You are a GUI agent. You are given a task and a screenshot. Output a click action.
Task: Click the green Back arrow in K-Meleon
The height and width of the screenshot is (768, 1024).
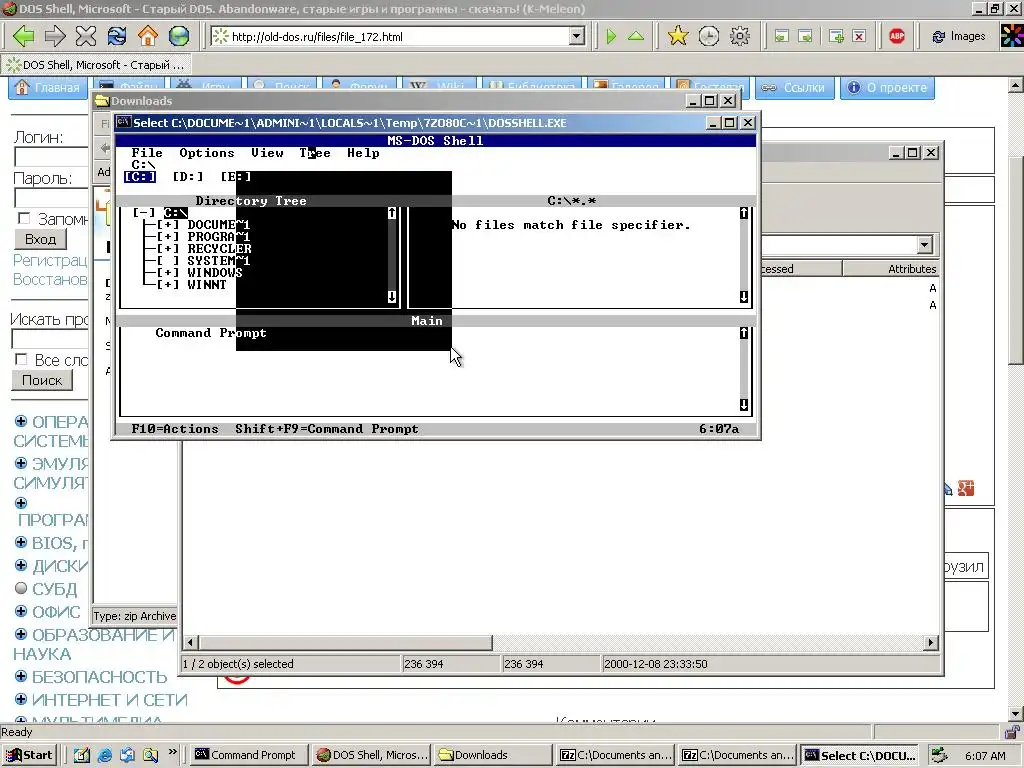(x=24, y=36)
